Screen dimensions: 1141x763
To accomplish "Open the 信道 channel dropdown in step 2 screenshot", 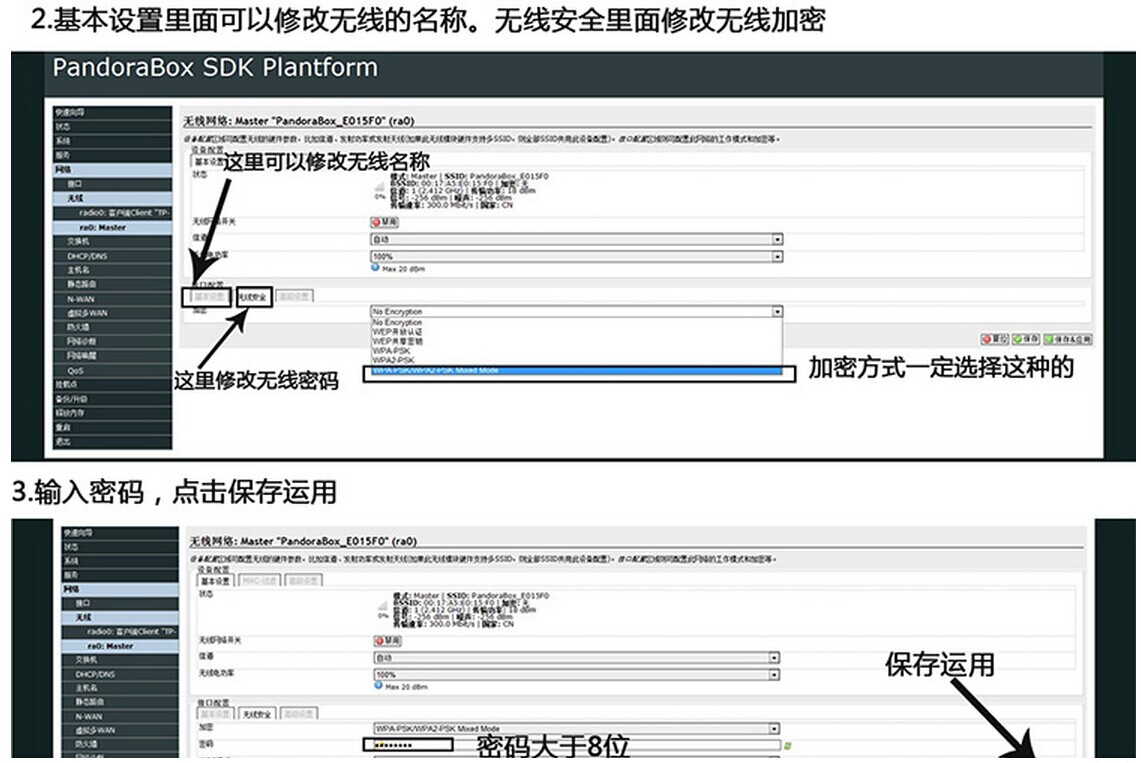I will (576, 239).
